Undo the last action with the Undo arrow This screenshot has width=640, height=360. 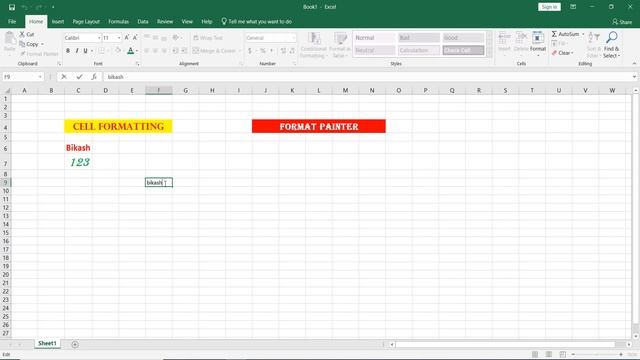point(24,7)
